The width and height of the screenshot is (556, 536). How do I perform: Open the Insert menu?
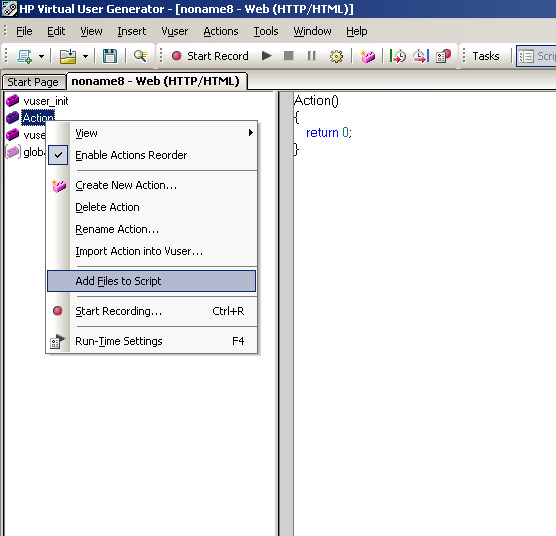[x=132, y=31]
